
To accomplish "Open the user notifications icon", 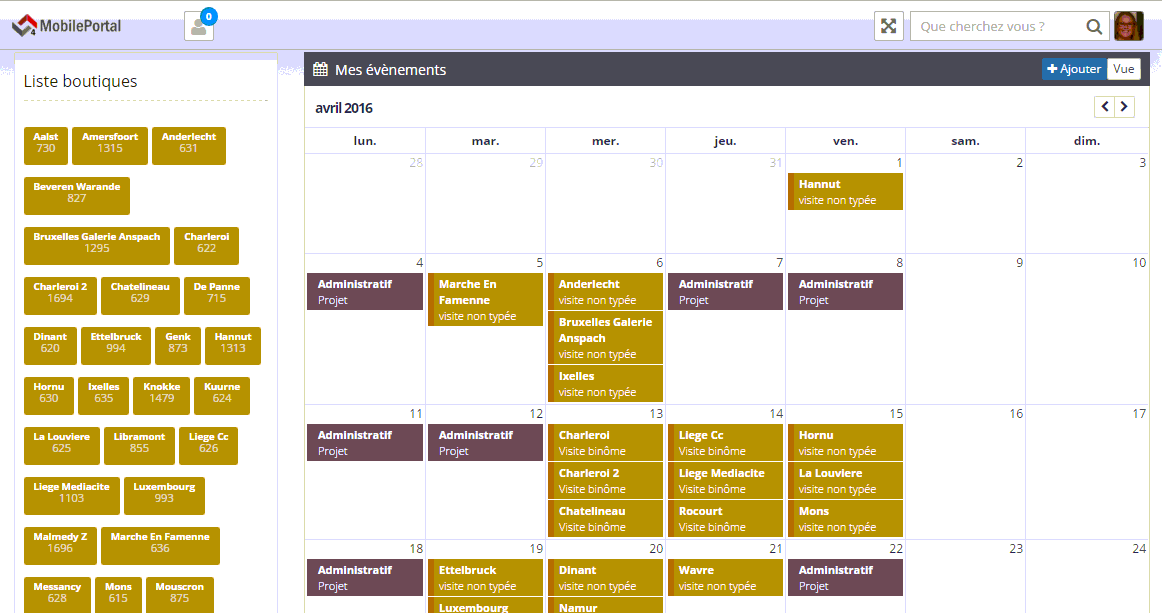I will click(199, 26).
